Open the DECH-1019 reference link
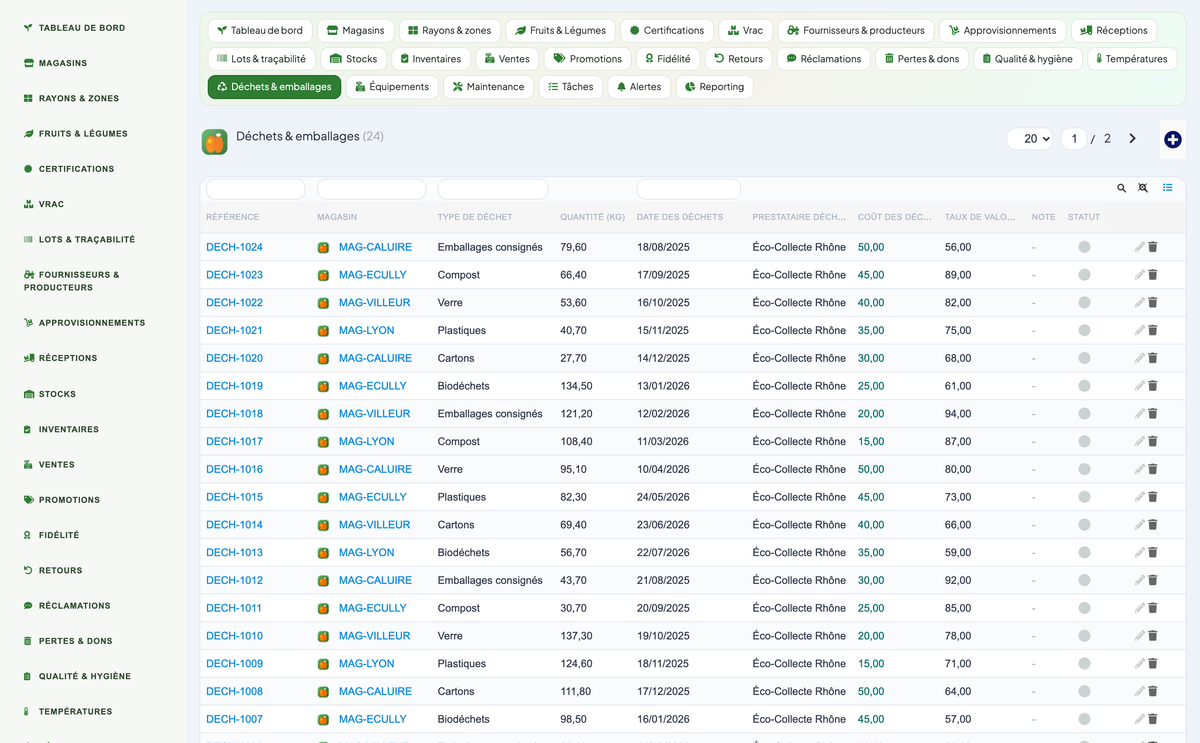 (234, 386)
